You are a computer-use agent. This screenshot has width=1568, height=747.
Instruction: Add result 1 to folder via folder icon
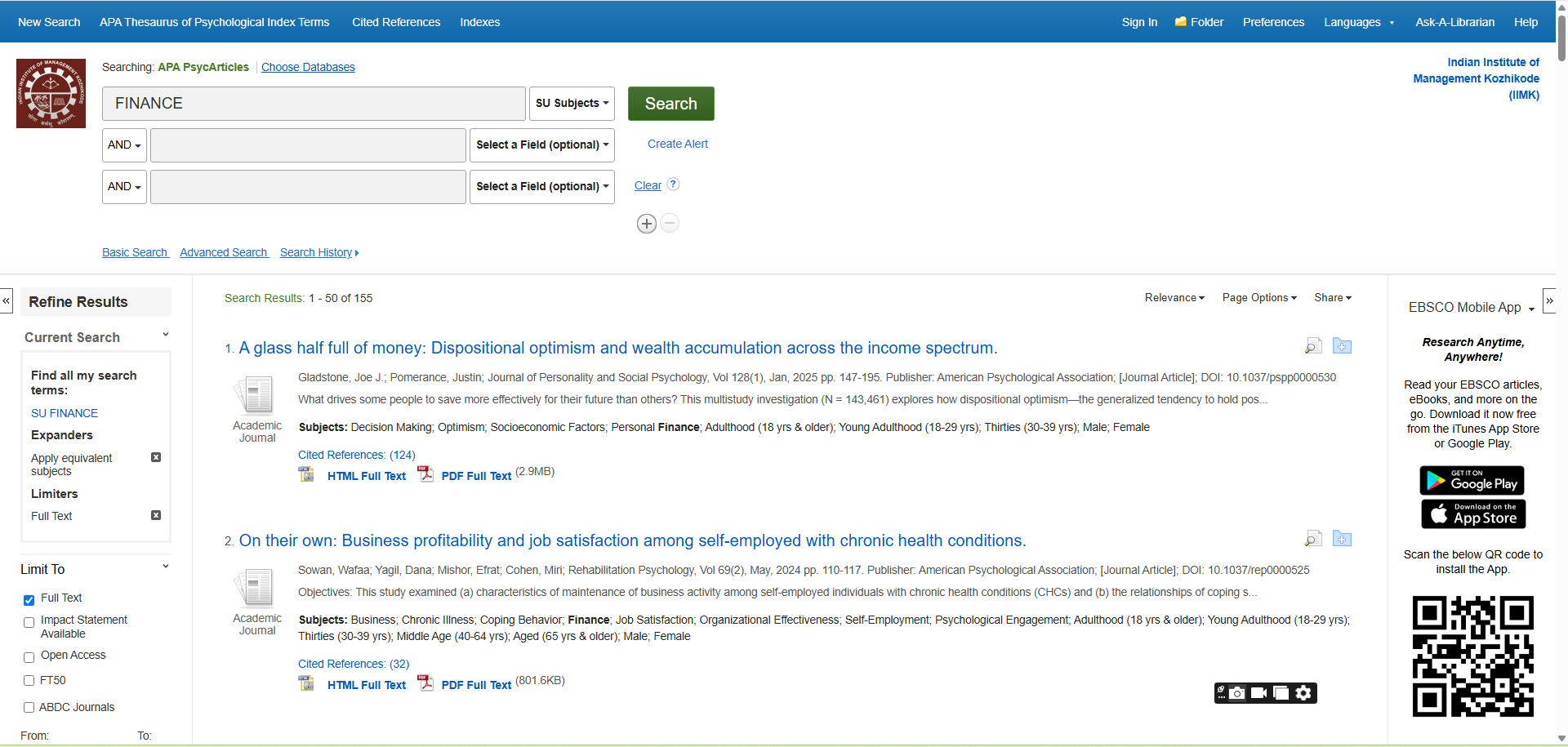[1342, 346]
